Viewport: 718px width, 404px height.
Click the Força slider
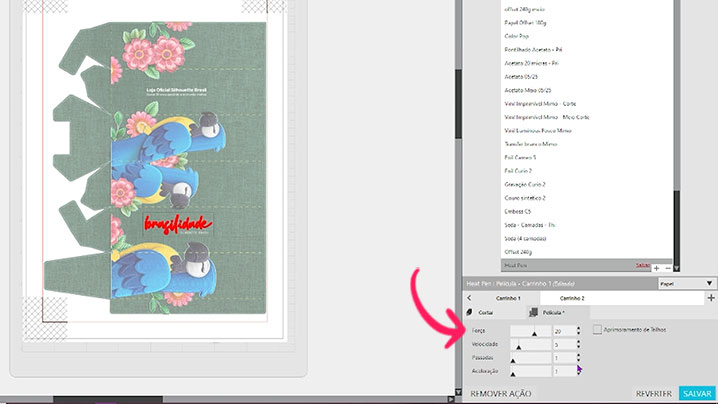pyautogui.click(x=531, y=331)
